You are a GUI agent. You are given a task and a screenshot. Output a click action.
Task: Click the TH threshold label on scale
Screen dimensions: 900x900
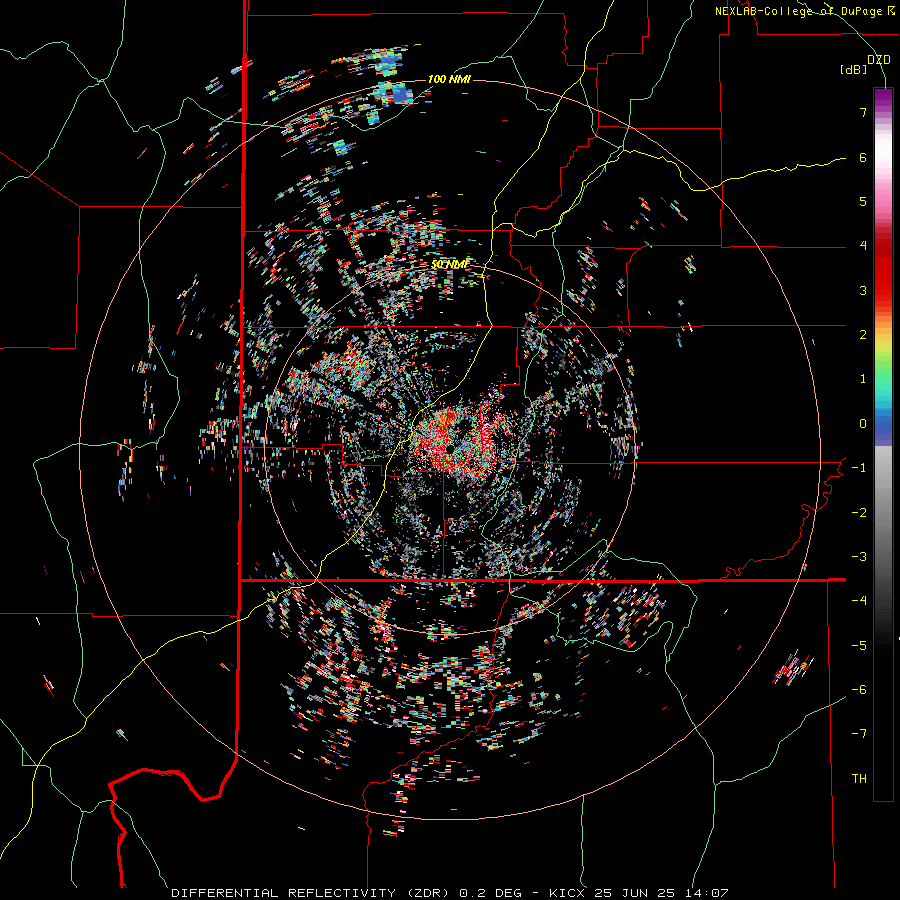[x=859, y=779]
